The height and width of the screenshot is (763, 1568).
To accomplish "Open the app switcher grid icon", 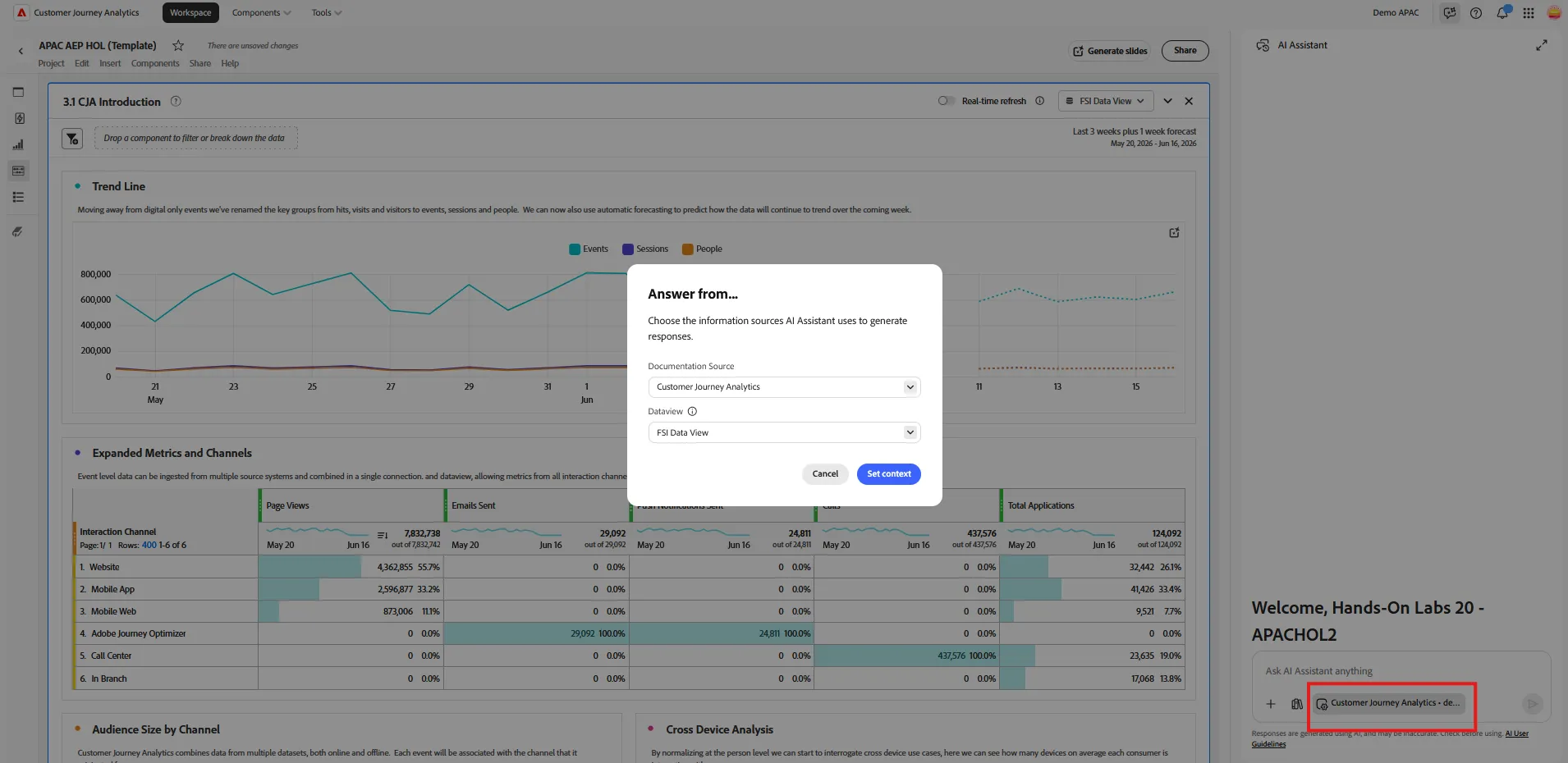I will [x=1529, y=12].
